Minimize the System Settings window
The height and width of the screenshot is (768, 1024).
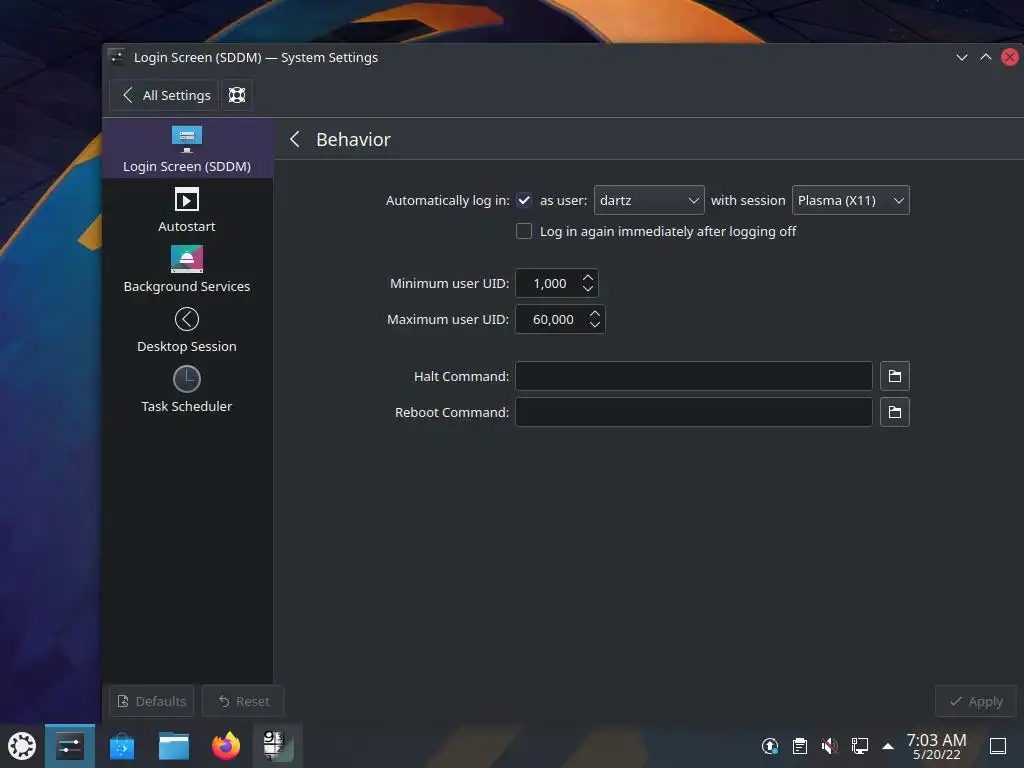coord(962,57)
